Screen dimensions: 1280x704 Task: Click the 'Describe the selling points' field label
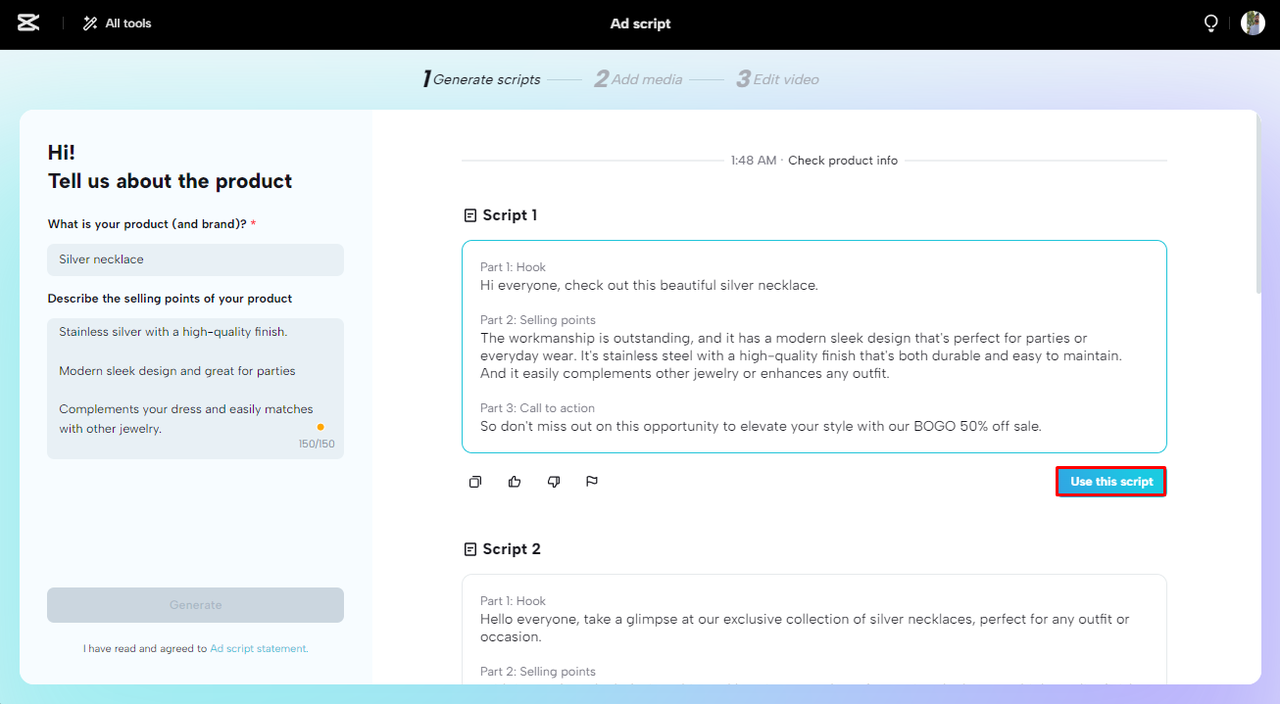pos(170,298)
